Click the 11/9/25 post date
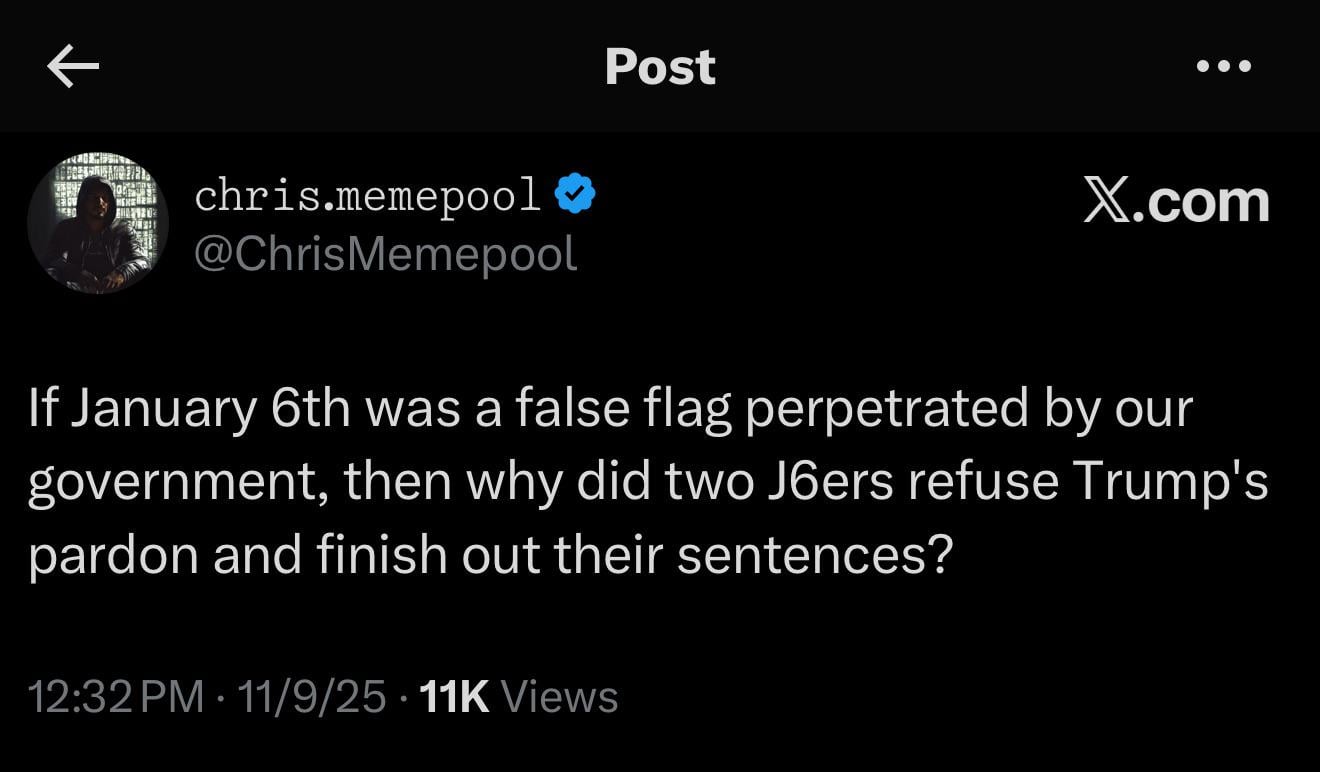Viewport: 1320px width, 772px height. (x=310, y=696)
